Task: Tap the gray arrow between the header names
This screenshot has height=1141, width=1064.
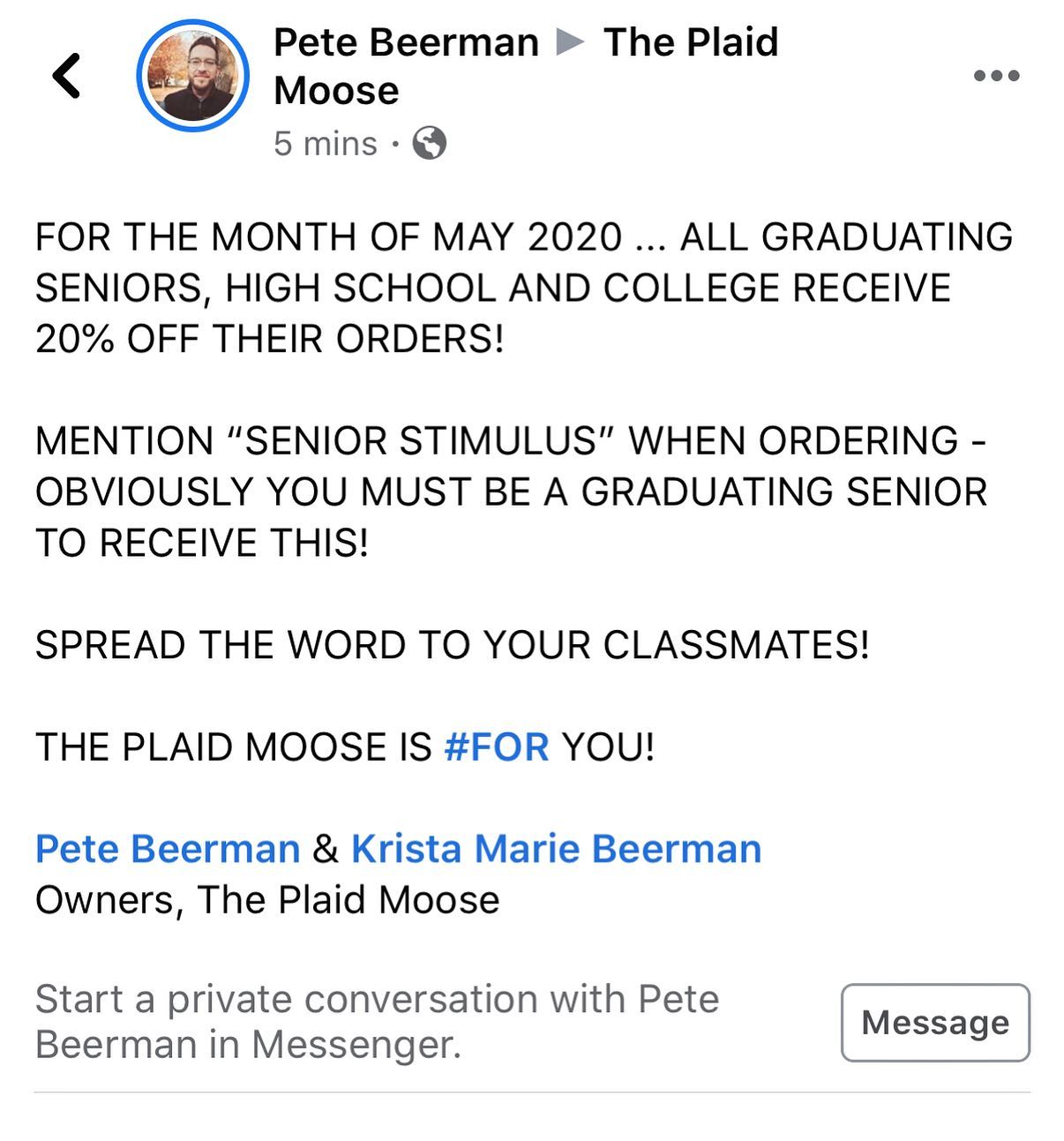Action: 570,41
